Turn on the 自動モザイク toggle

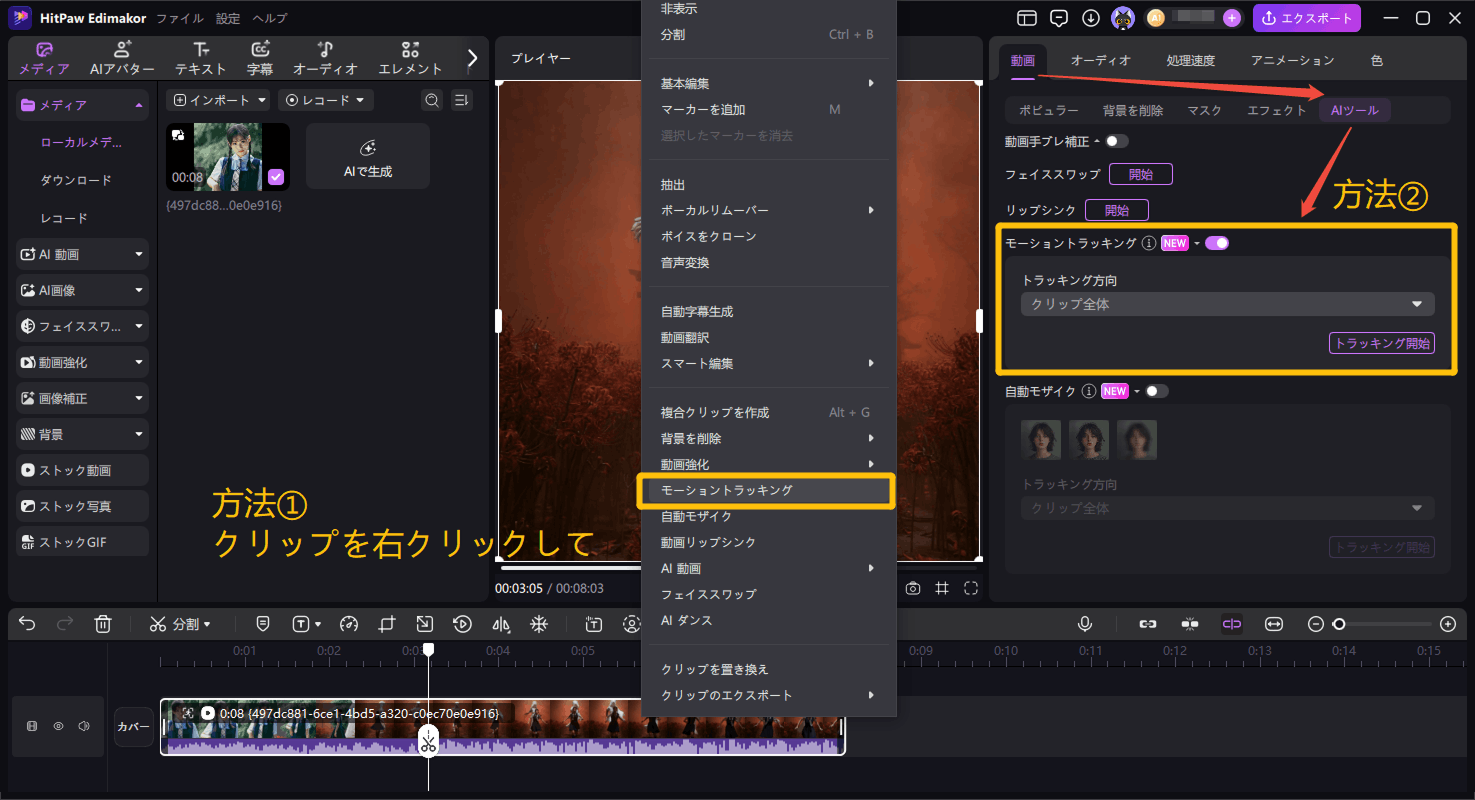pos(1157,390)
